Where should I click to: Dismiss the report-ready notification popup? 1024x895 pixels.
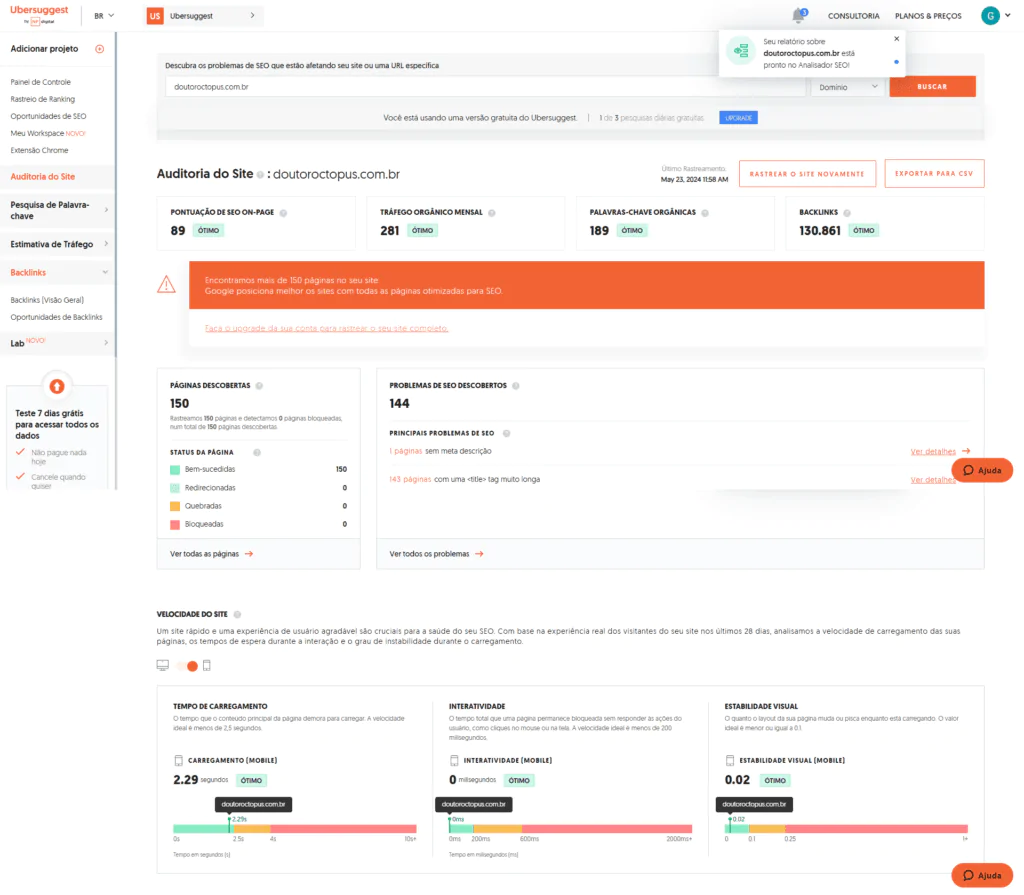tap(896, 39)
